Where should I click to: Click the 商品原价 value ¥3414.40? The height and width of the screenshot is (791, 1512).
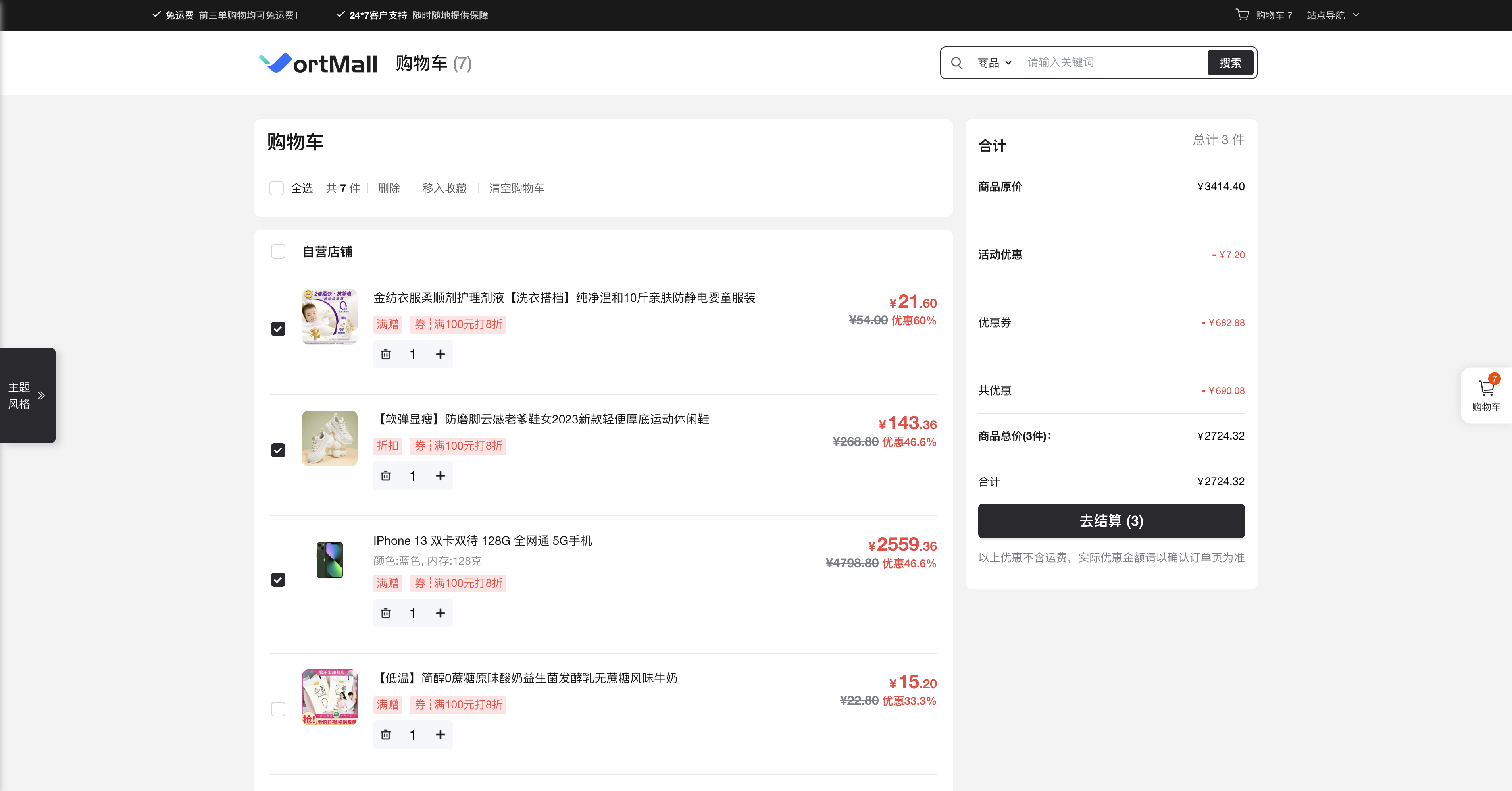[1221, 186]
